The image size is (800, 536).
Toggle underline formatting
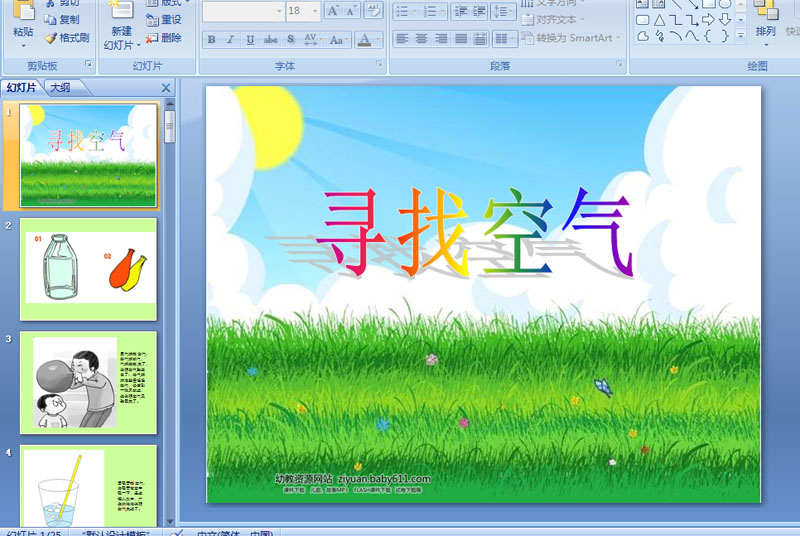tap(250, 40)
